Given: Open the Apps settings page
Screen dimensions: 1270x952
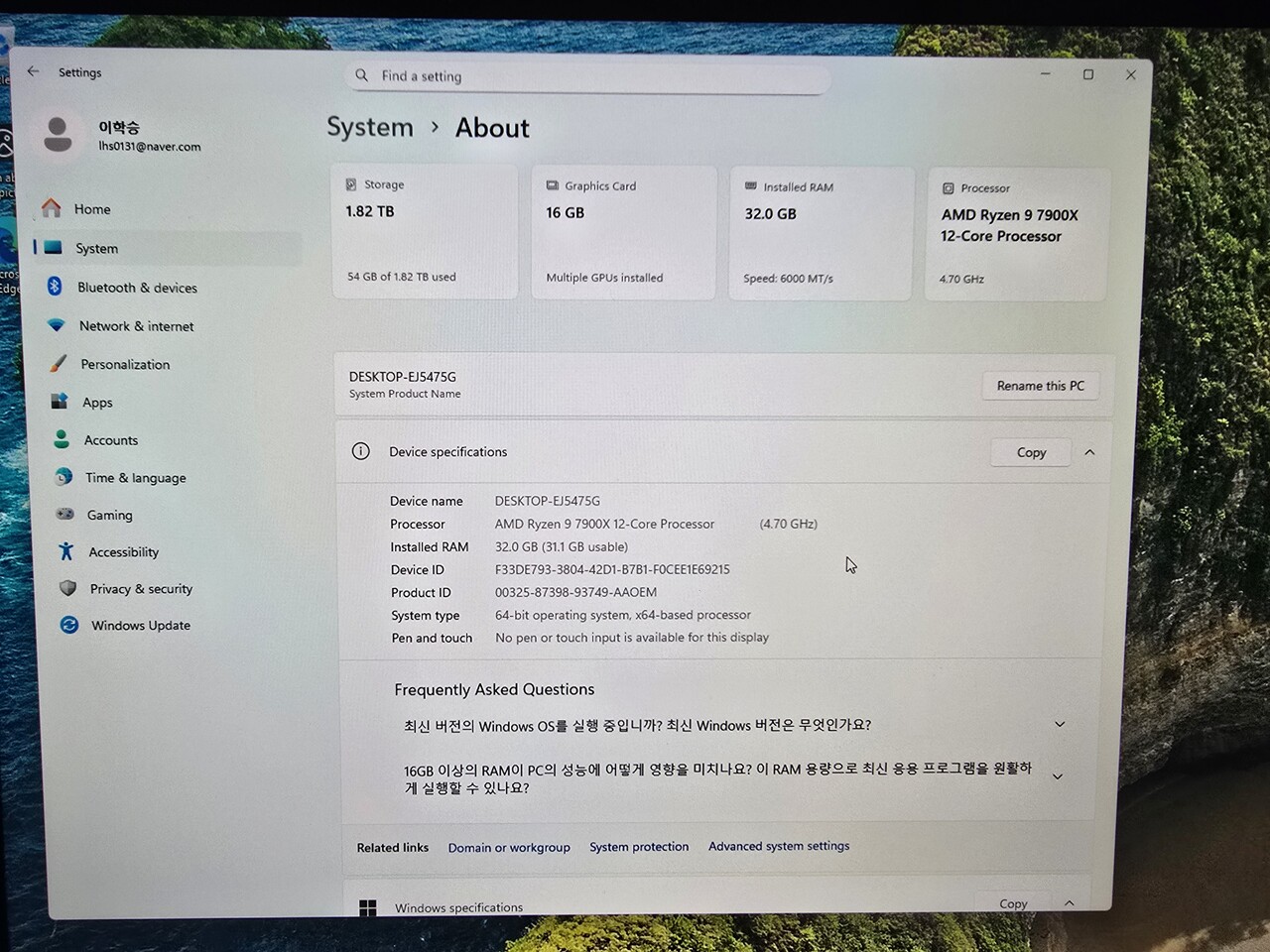Looking at the screenshot, I should coord(97,403).
